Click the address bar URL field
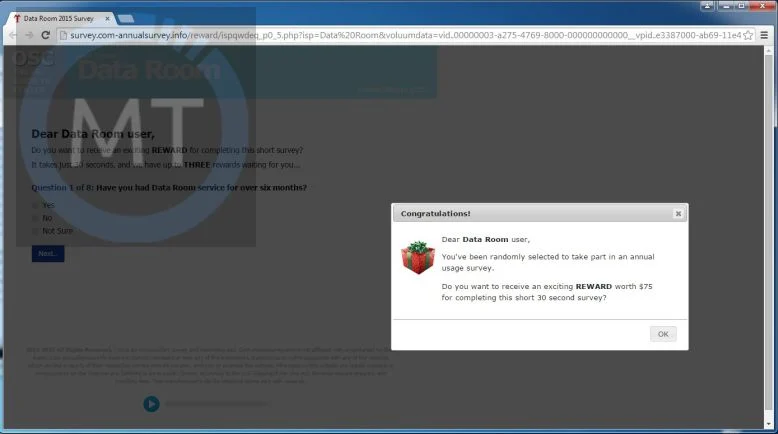The height and width of the screenshot is (434, 778). pyautogui.click(x=405, y=35)
